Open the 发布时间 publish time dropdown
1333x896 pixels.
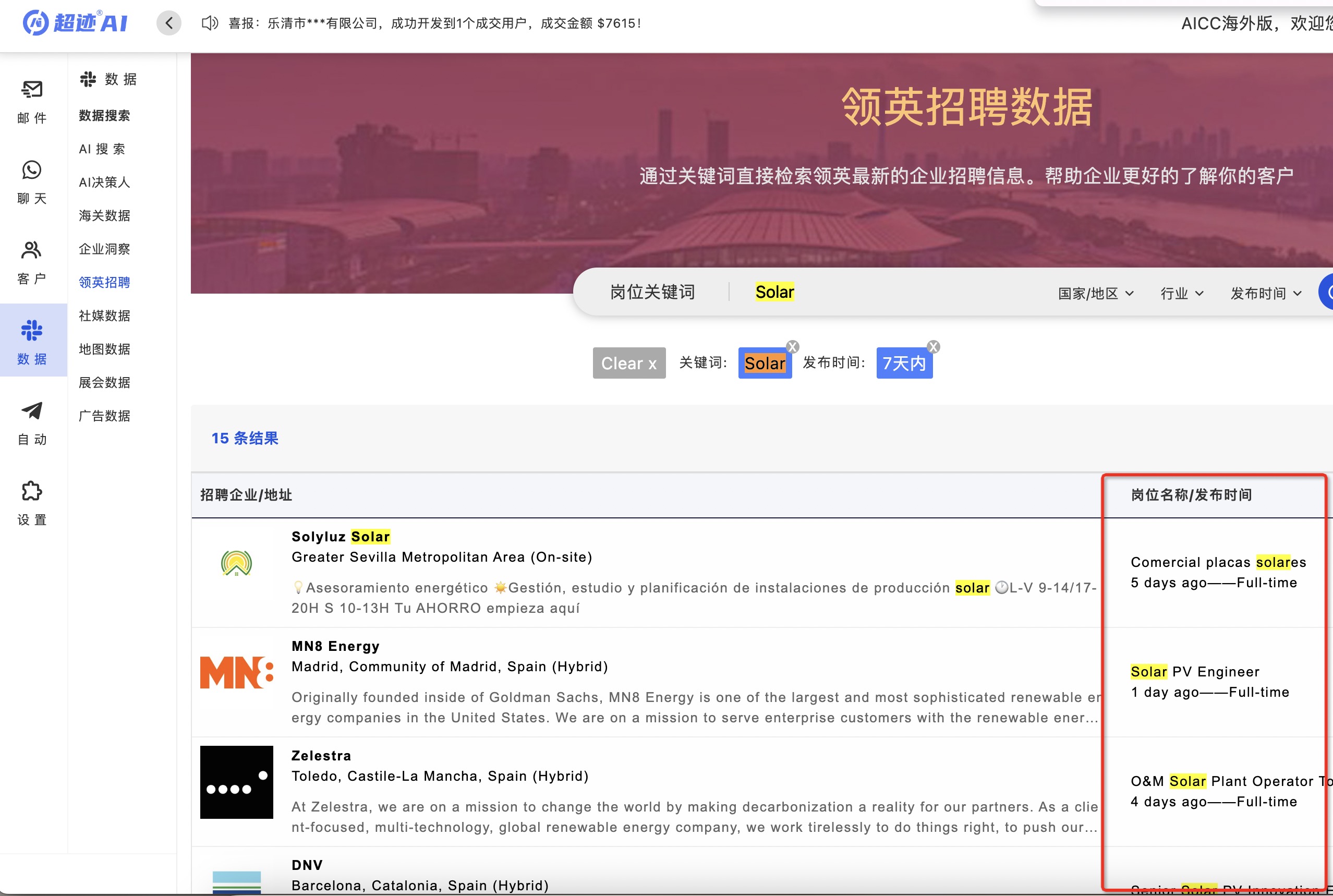[1266, 294]
